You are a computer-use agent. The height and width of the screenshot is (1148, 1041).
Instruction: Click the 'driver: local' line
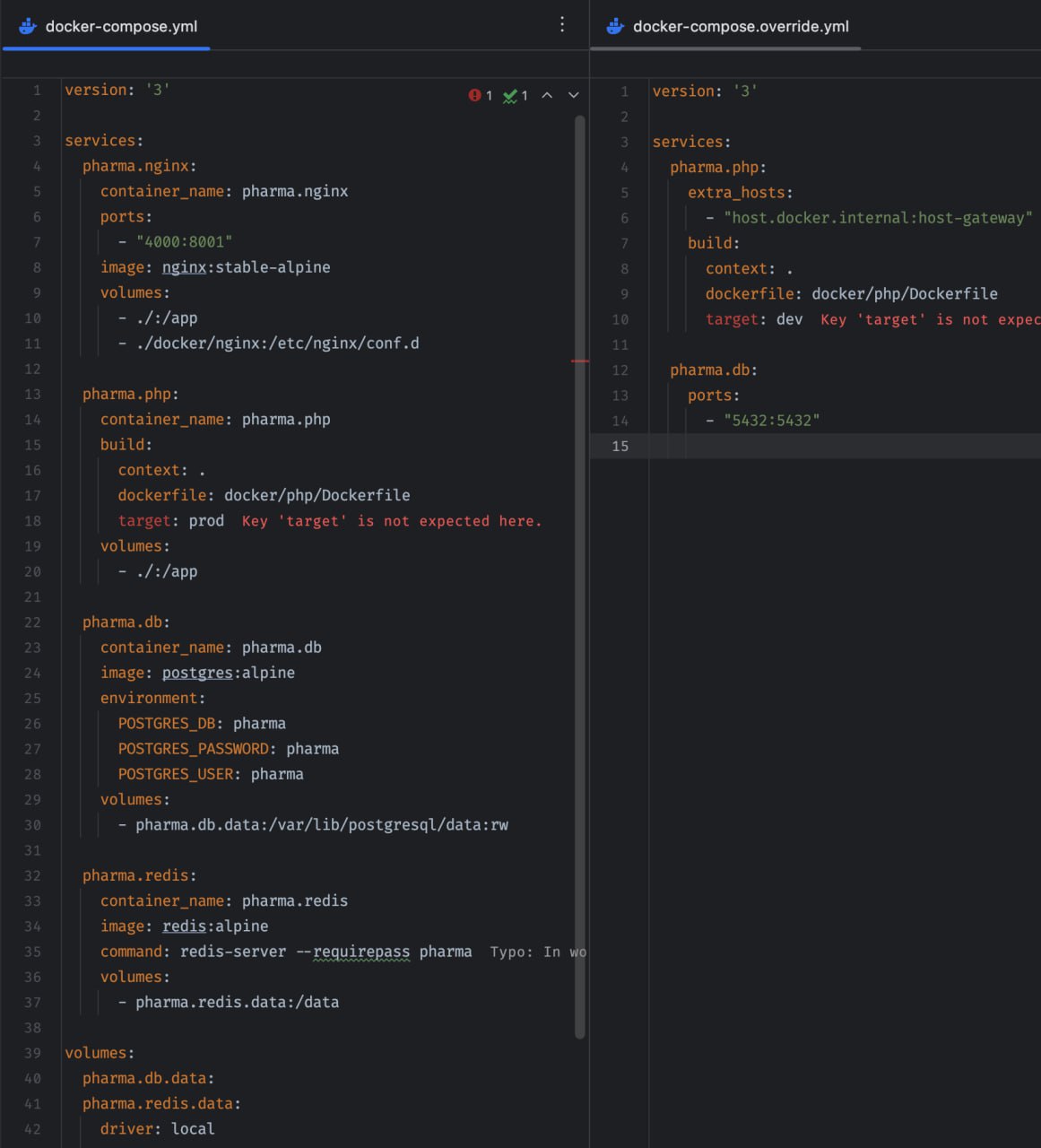158,1128
